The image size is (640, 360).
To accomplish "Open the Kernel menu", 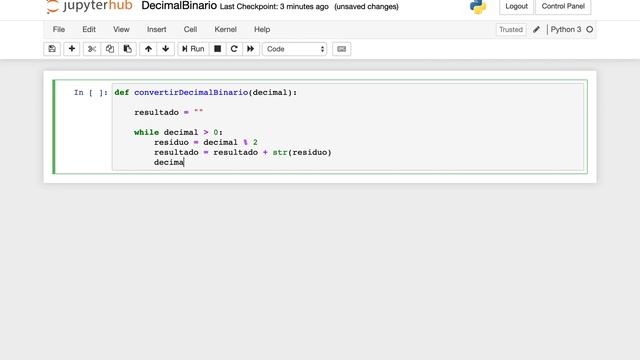I will click(225, 29).
